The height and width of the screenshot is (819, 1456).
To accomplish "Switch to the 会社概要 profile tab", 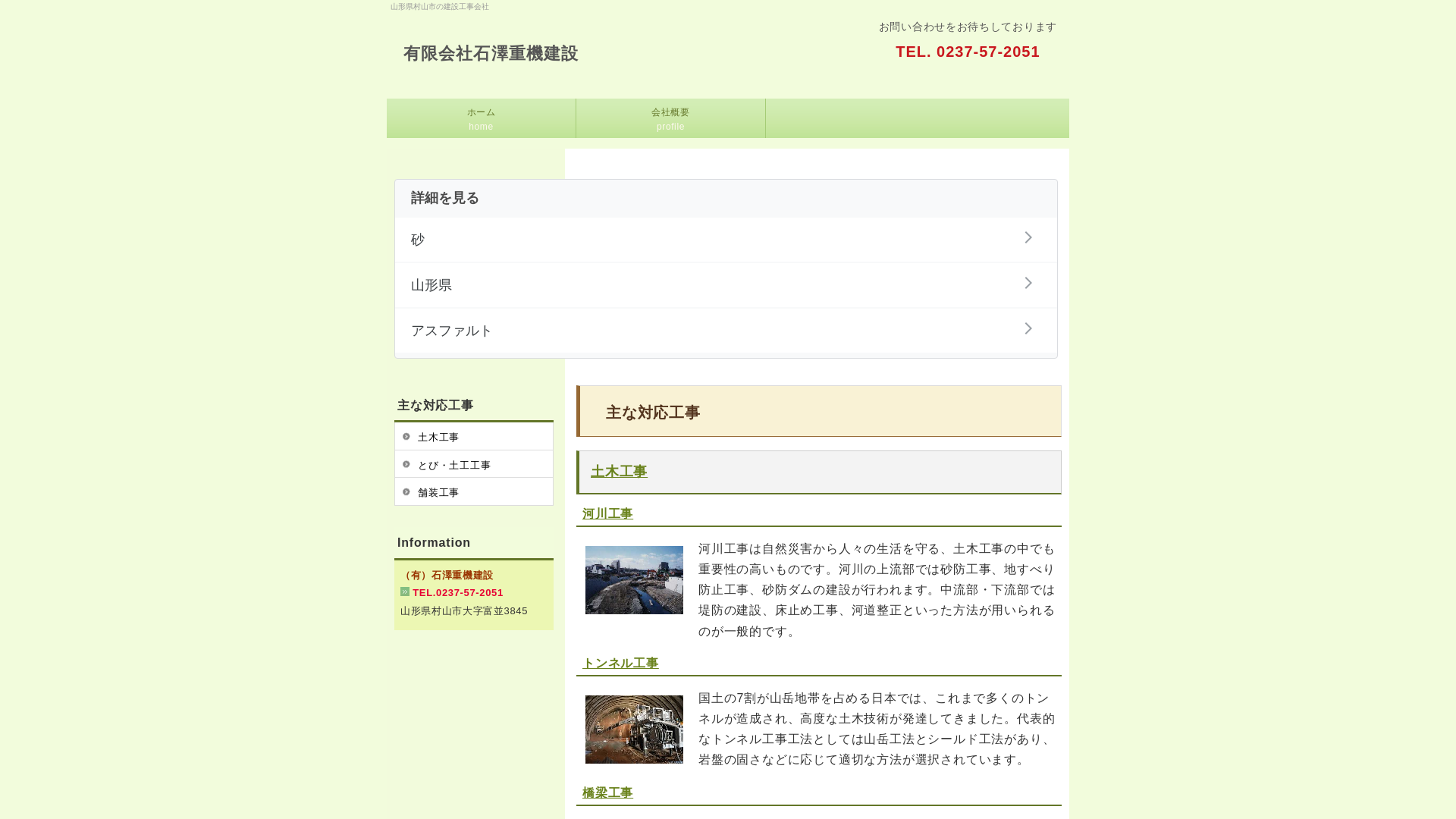I will [x=670, y=118].
